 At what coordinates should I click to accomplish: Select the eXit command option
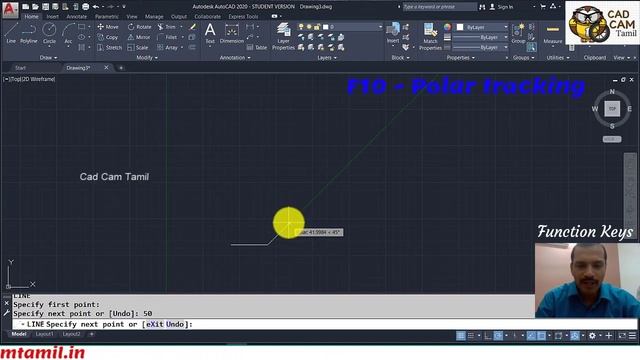[x=155, y=324]
